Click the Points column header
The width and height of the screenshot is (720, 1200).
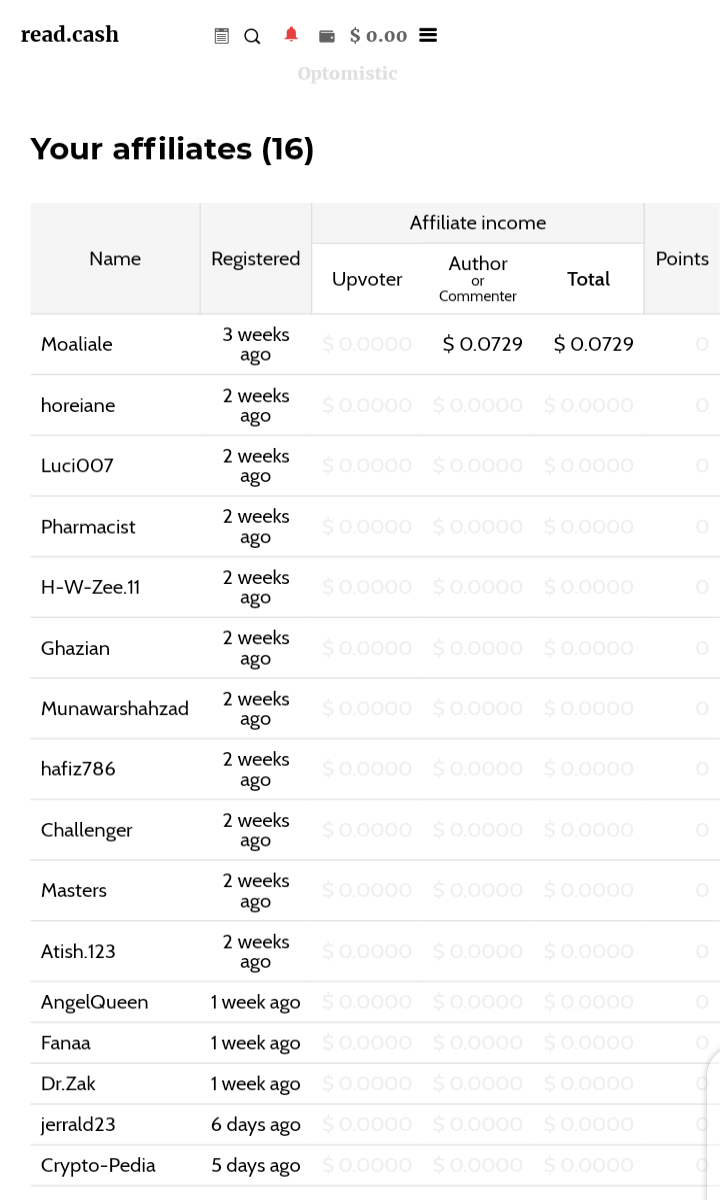(x=682, y=259)
